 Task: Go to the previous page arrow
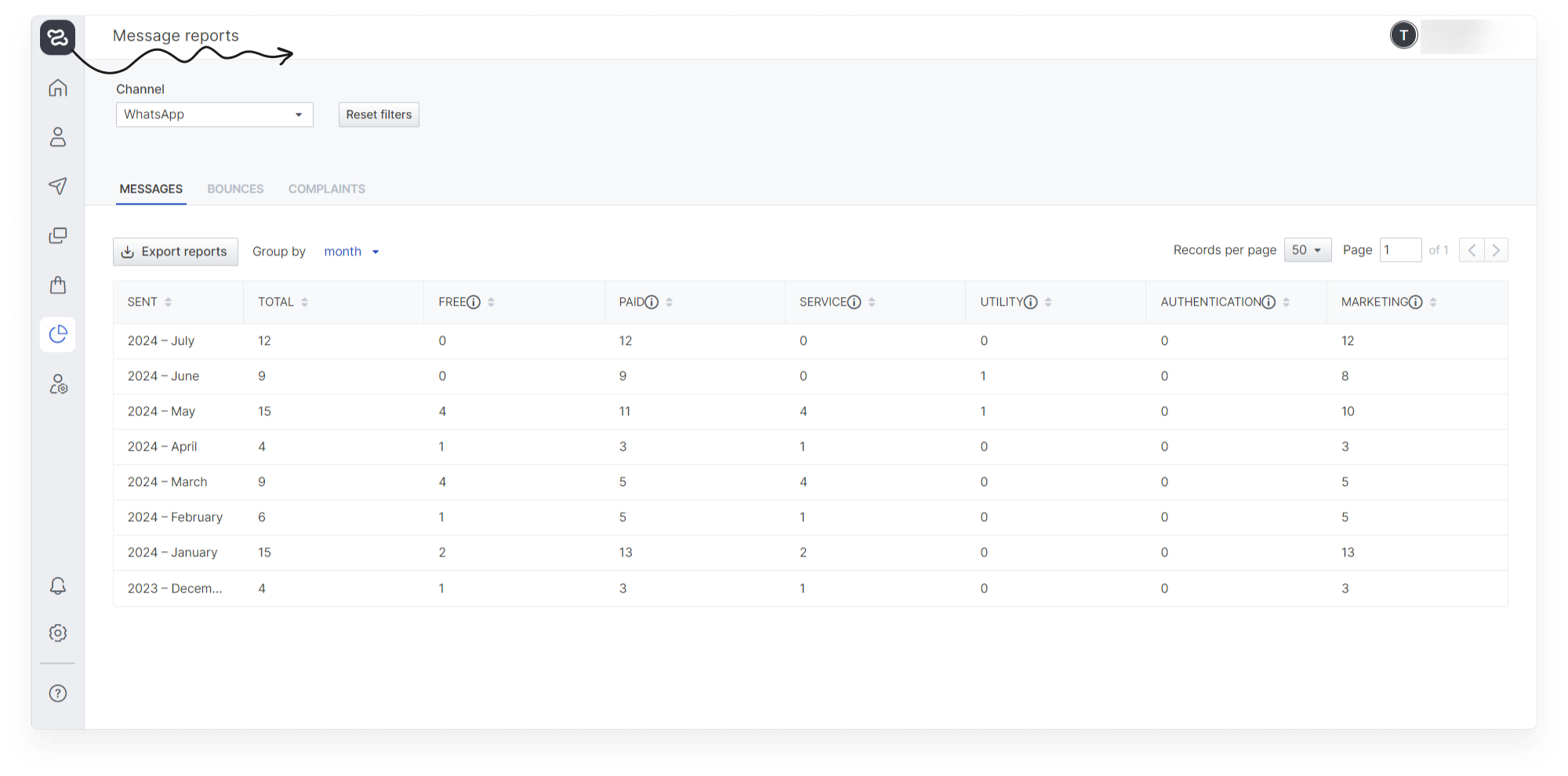(1472, 250)
